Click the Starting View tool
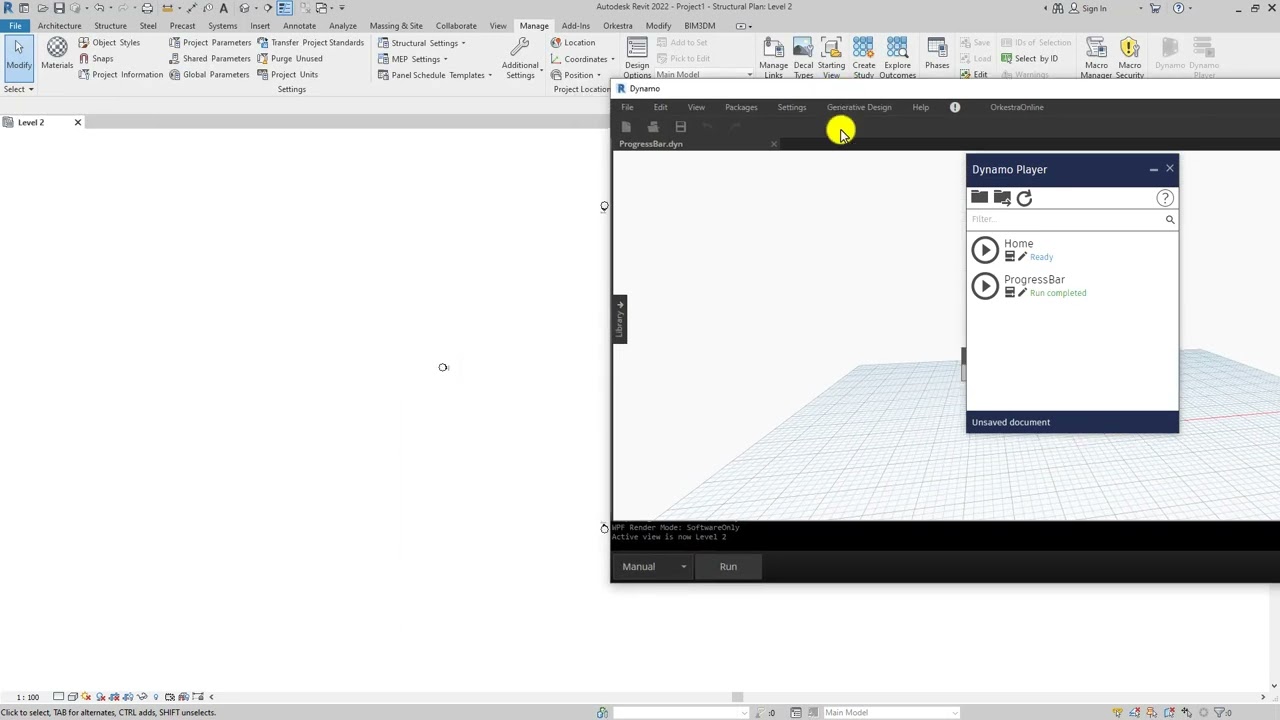The image size is (1280, 720). click(x=831, y=58)
